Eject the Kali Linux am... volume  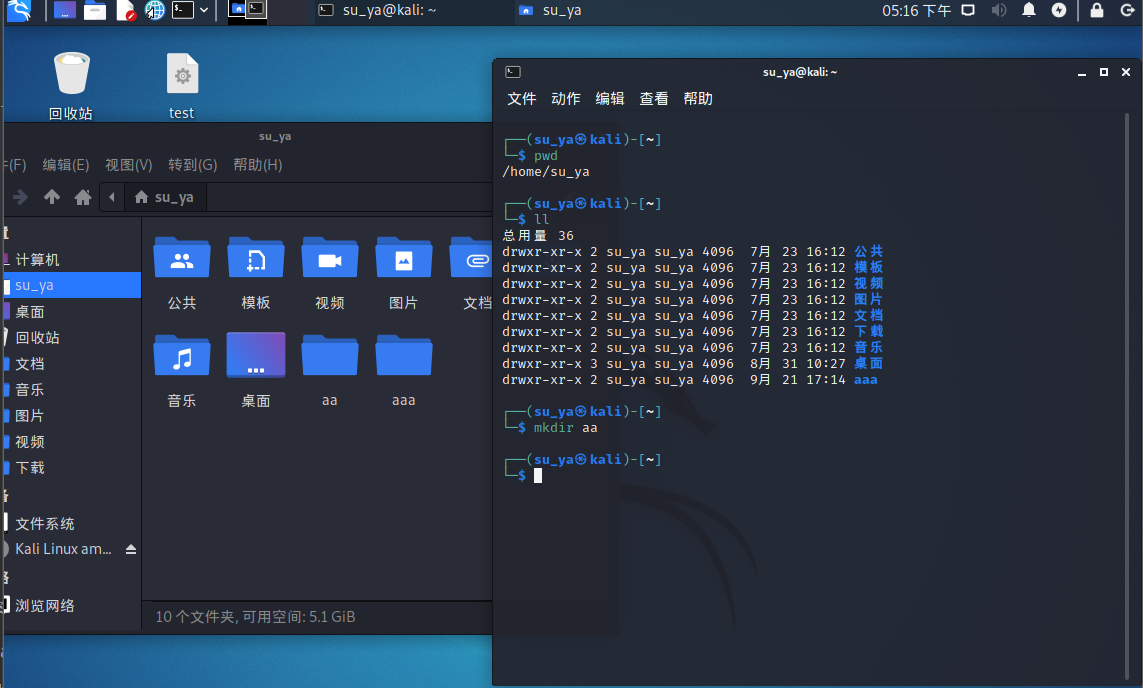131,549
